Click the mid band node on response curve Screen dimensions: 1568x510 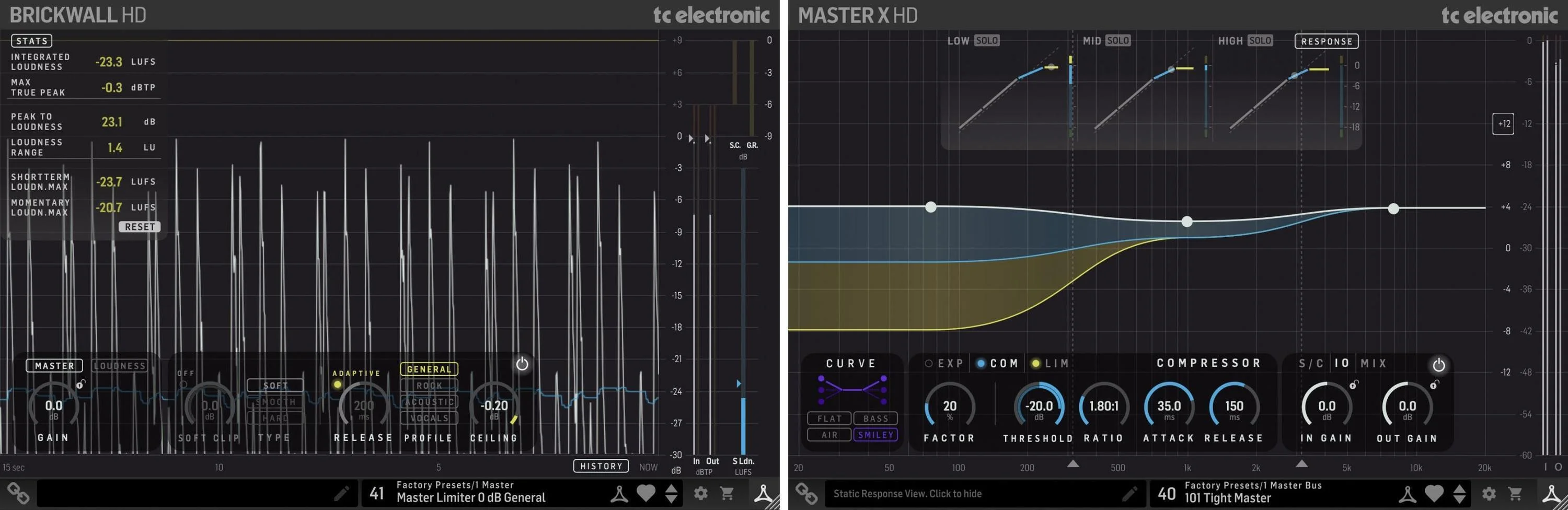point(1187,222)
